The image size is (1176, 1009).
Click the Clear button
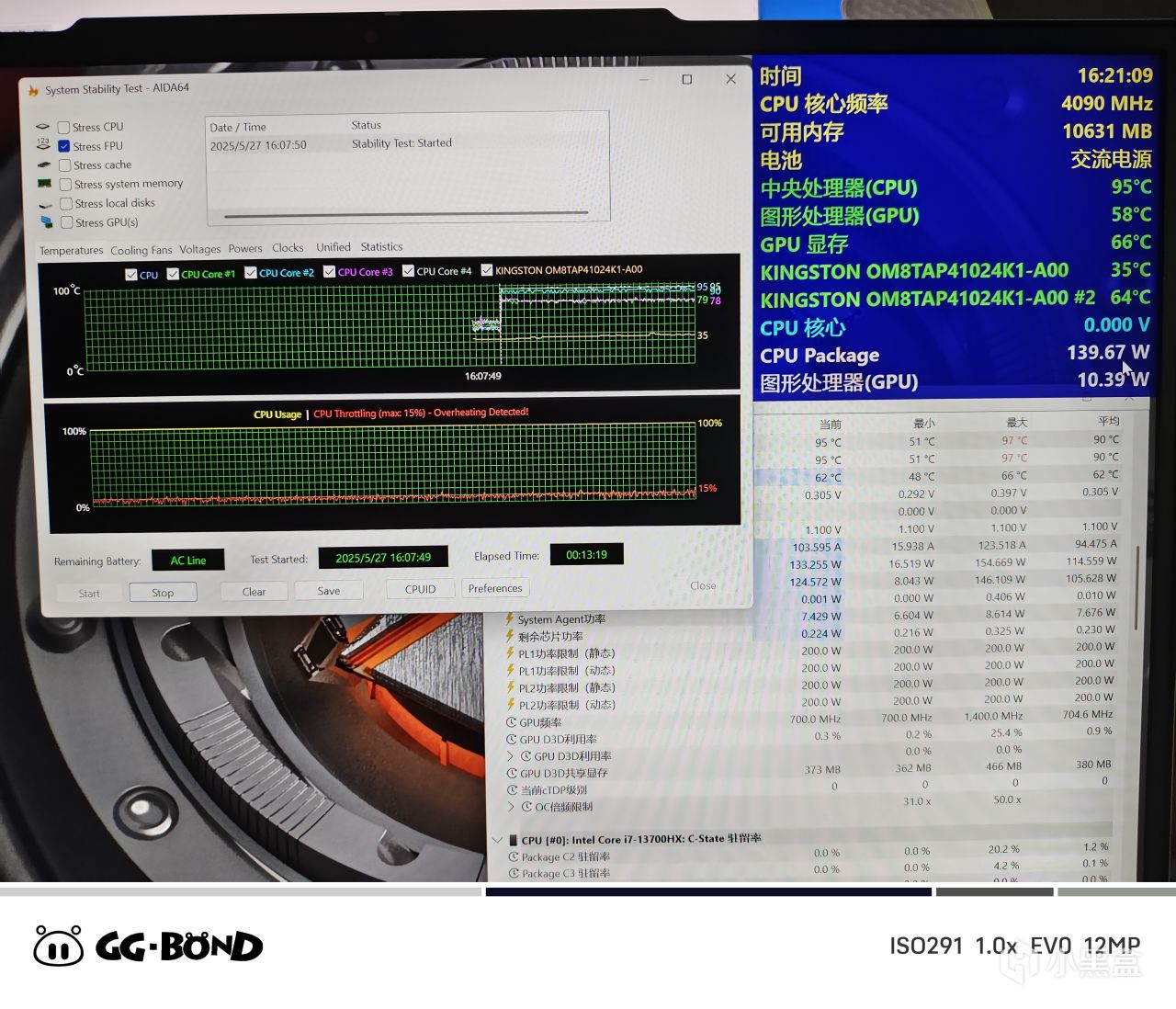tap(254, 592)
